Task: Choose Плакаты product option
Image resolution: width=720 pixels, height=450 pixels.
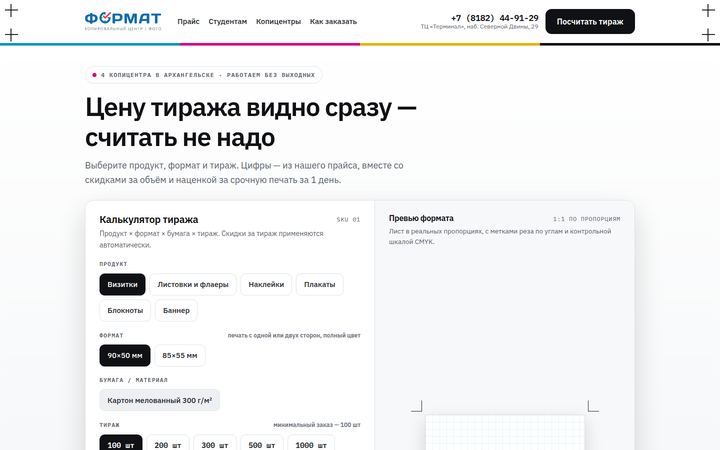Action: pos(320,284)
